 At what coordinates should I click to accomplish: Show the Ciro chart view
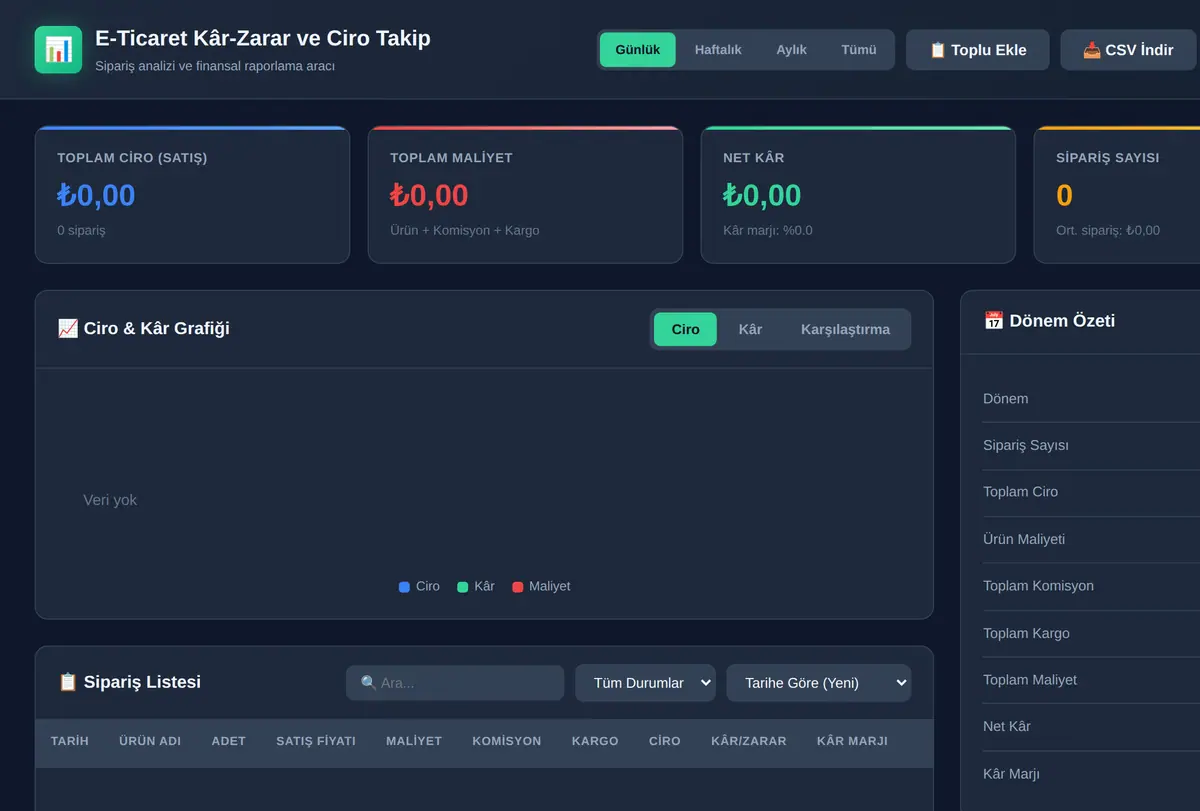coord(685,329)
